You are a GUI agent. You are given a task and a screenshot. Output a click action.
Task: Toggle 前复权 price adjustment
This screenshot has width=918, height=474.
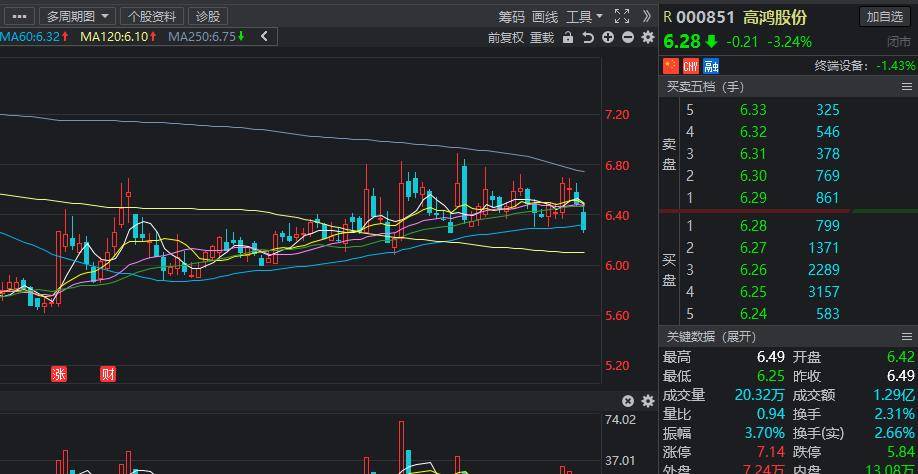(x=505, y=38)
